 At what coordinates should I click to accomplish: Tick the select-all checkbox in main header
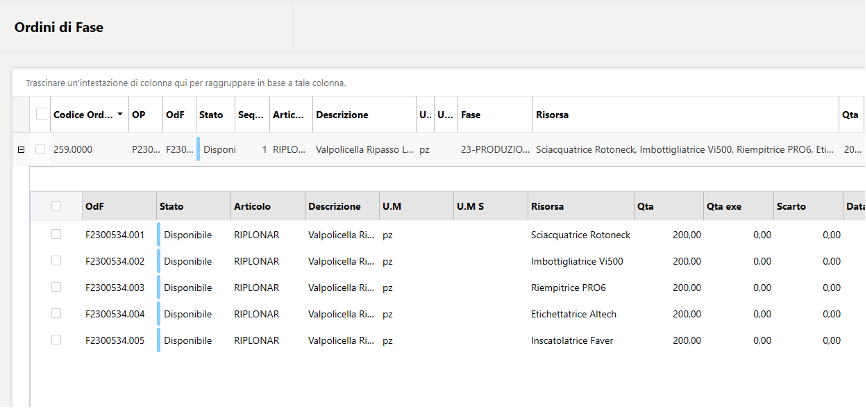pyautogui.click(x=41, y=114)
